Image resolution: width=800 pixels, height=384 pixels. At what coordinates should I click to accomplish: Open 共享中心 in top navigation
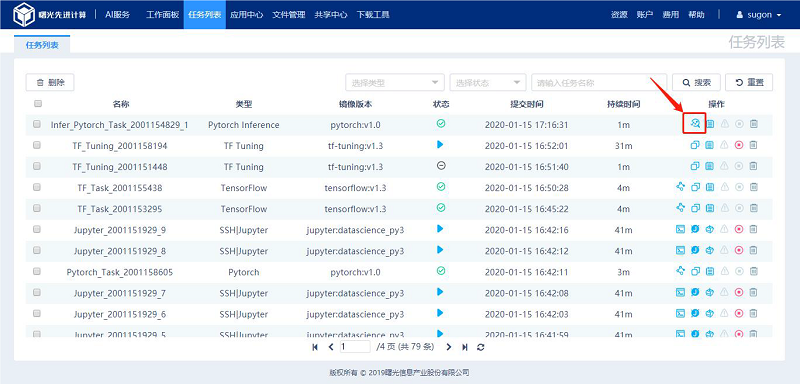pos(331,15)
